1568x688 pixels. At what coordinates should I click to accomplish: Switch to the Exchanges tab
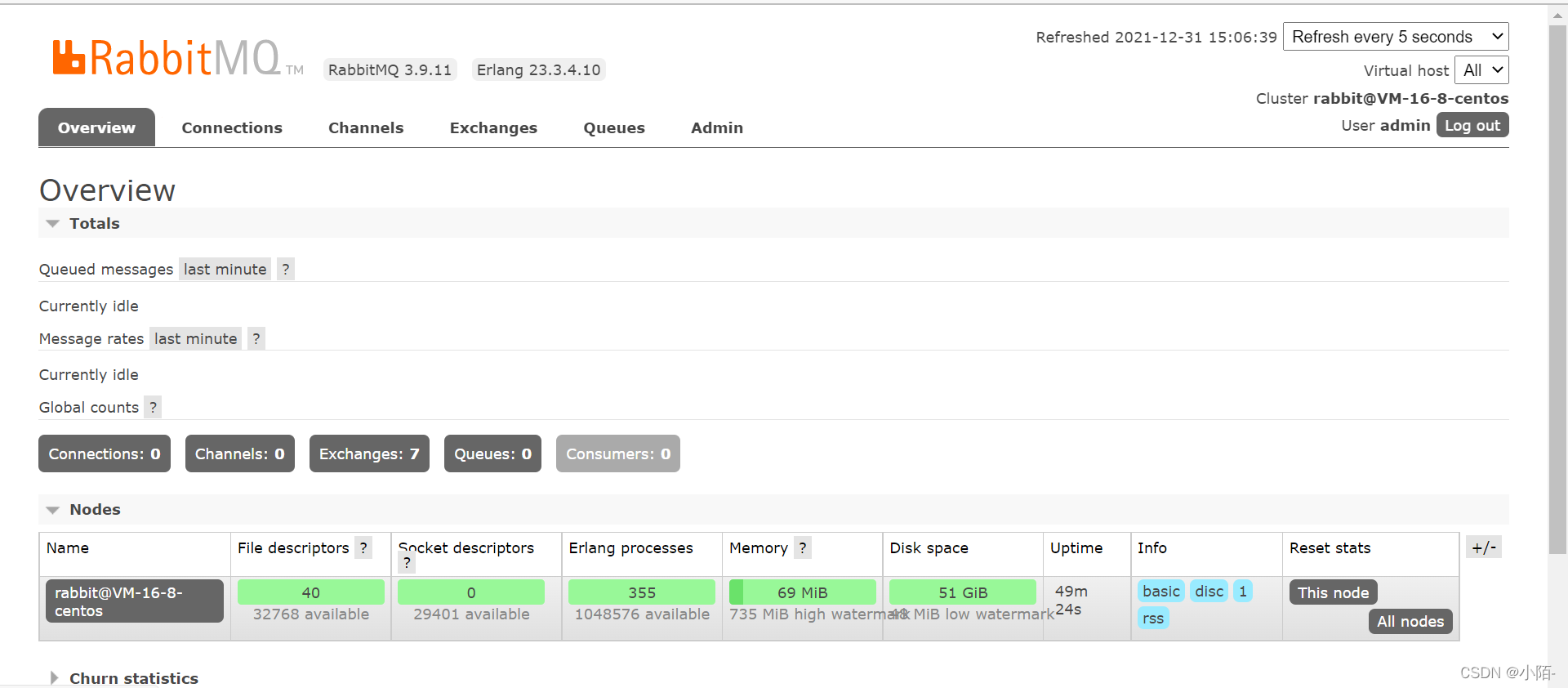click(x=493, y=127)
